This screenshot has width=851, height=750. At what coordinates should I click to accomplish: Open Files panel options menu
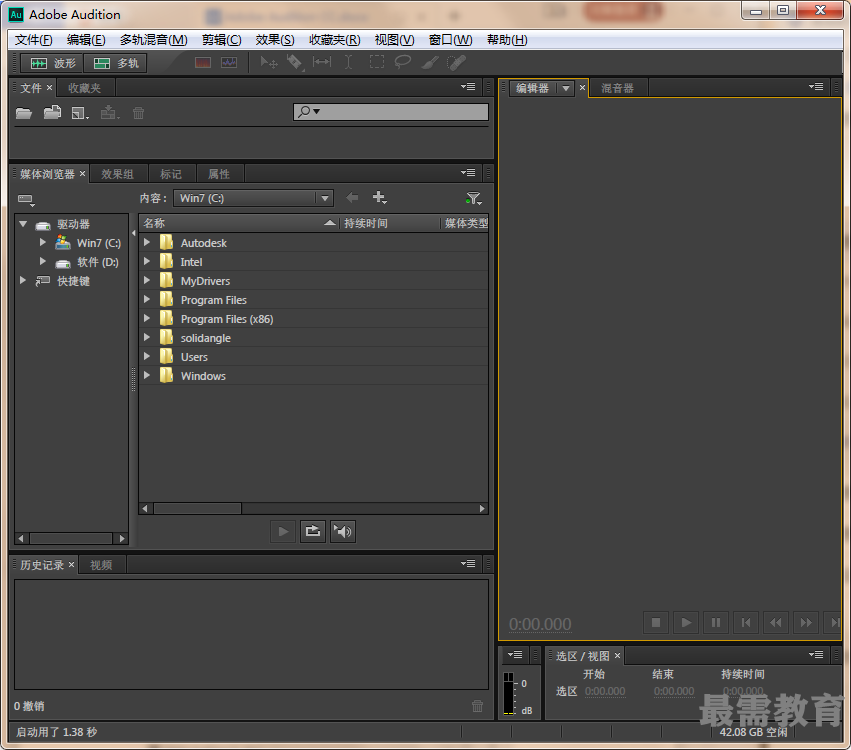468,87
